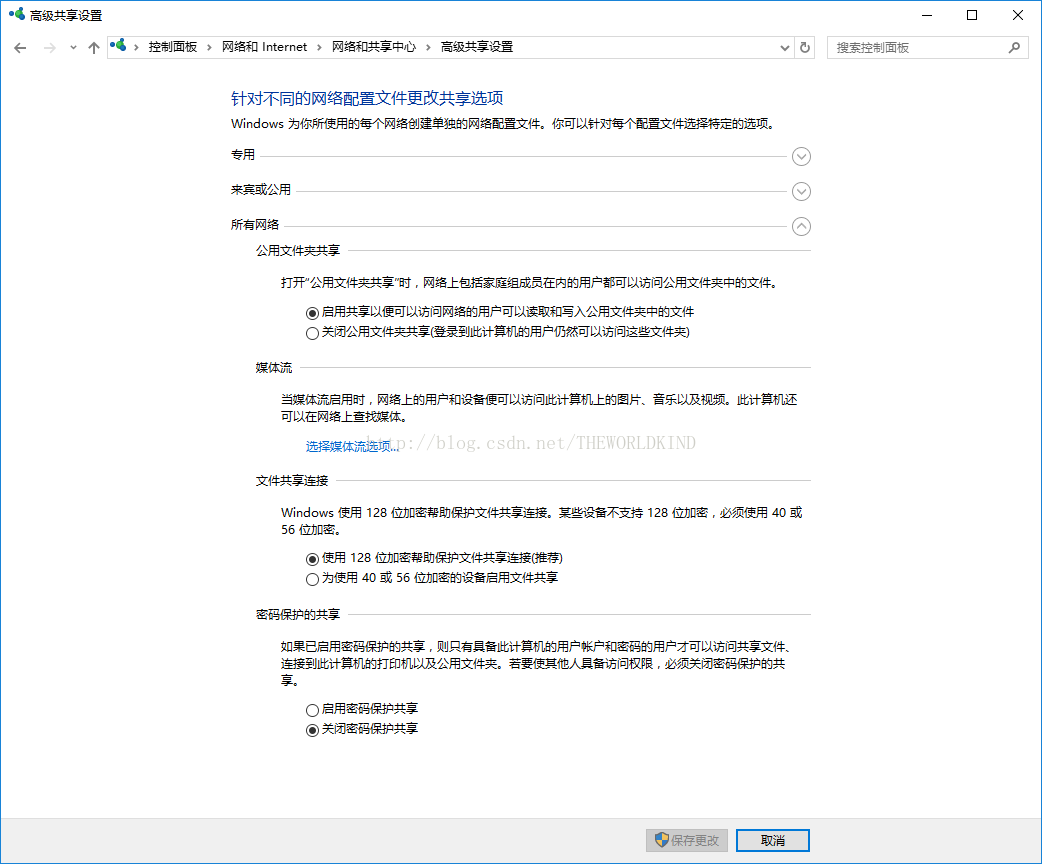Expand the arrow after 网络和共享中心 breadcrumb

(428, 47)
